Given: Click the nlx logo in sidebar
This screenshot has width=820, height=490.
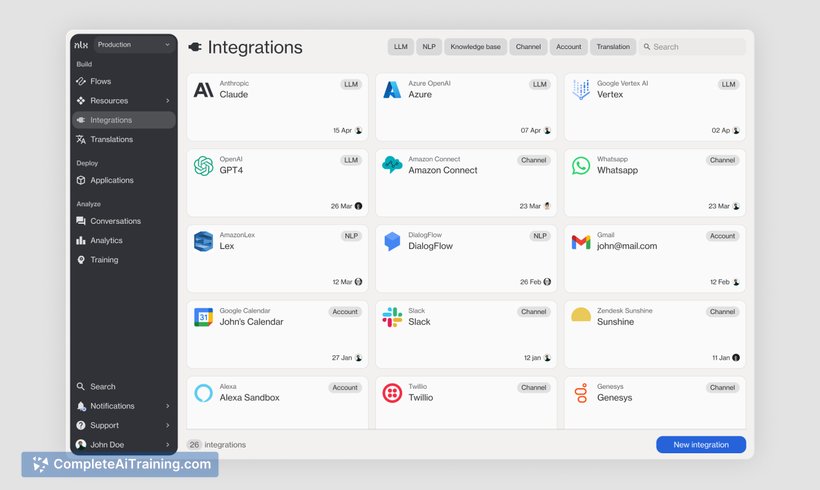Looking at the screenshot, I should 81,45.
